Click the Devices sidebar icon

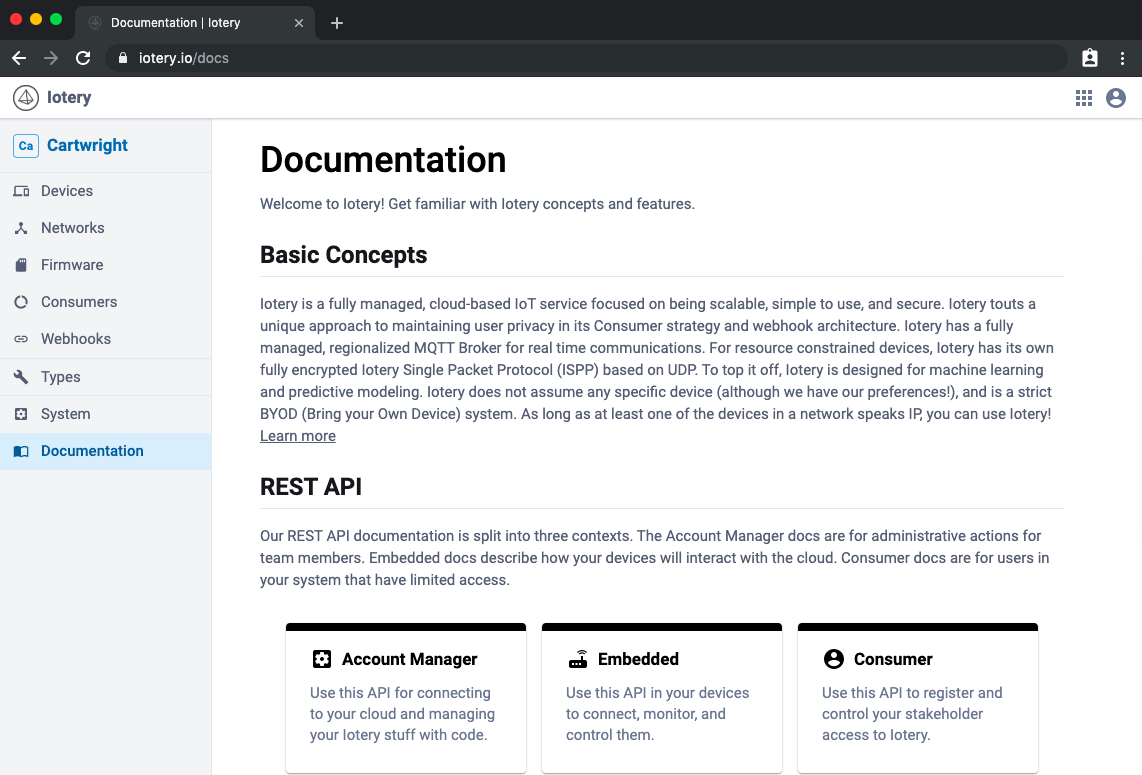(x=21, y=191)
